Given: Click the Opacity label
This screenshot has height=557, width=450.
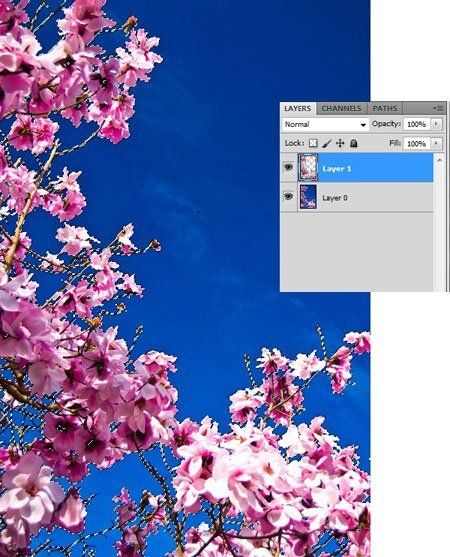Looking at the screenshot, I should [386, 124].
